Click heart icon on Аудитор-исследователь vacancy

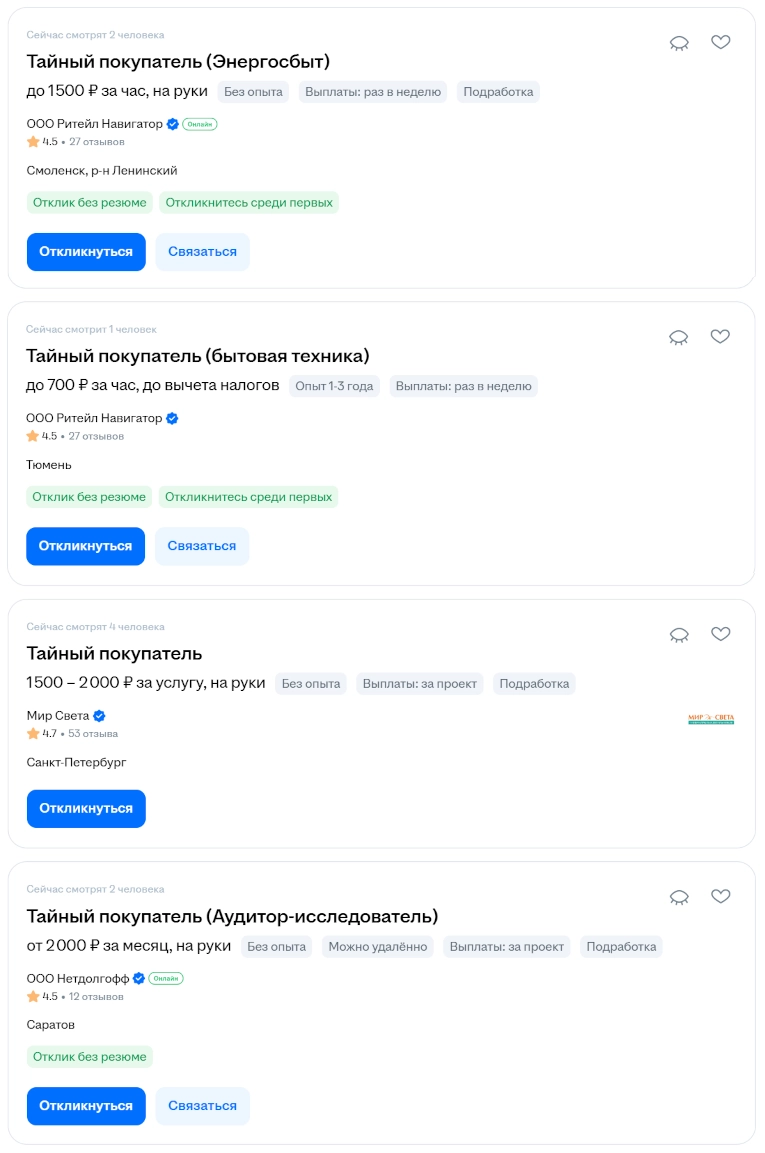point(721,897)
